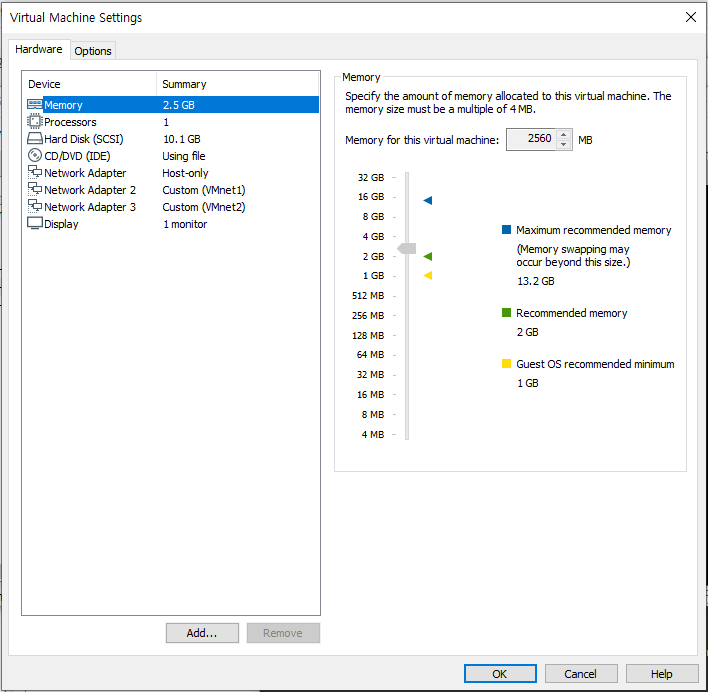This screenshot has height=692, width=708.
Task: Click the Using file summary text
Action: tap(184, 156)
